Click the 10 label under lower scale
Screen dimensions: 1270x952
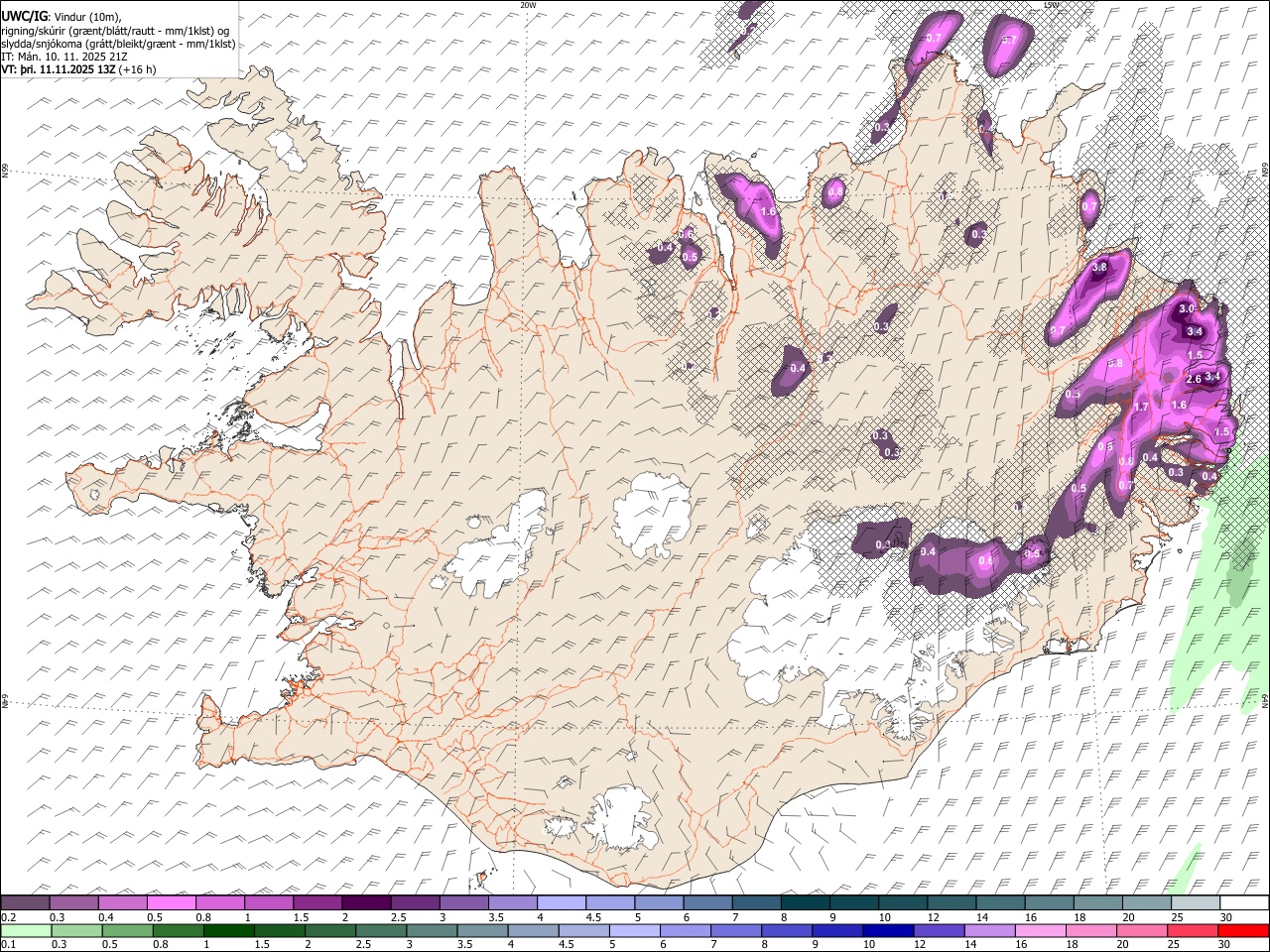click(869, 944)
